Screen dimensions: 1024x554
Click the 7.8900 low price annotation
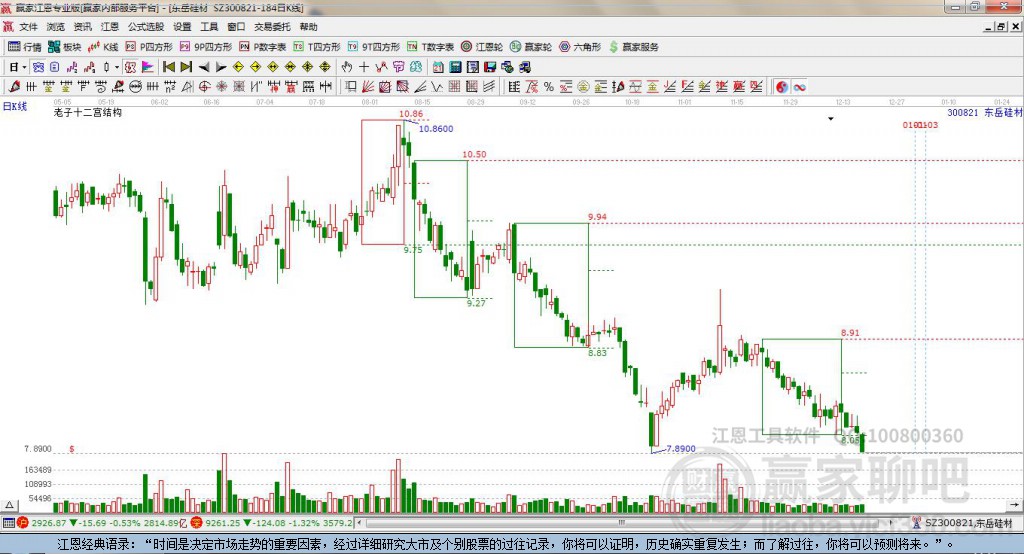[680, 449]
